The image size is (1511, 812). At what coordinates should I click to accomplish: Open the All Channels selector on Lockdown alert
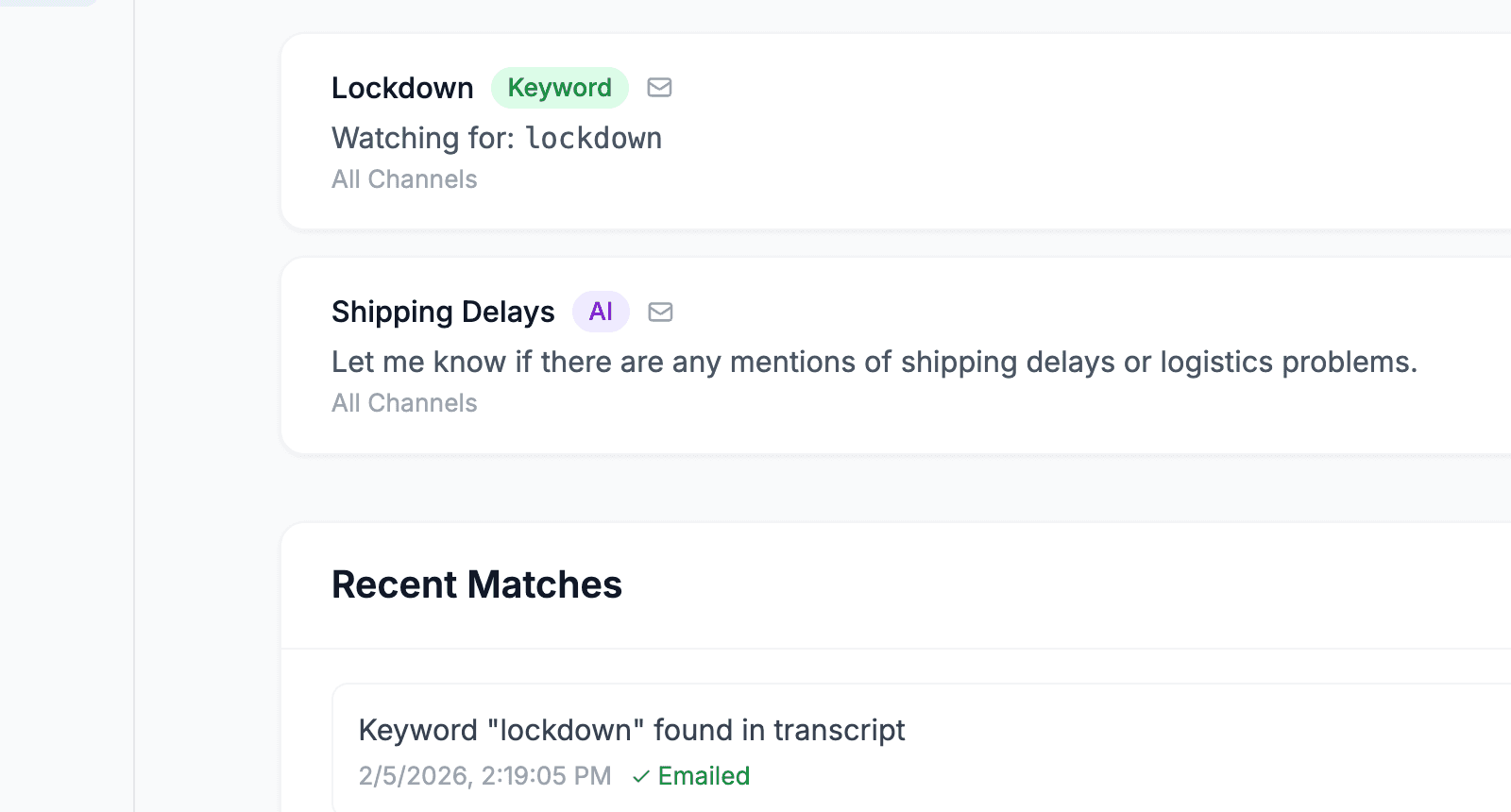point(404,178)
